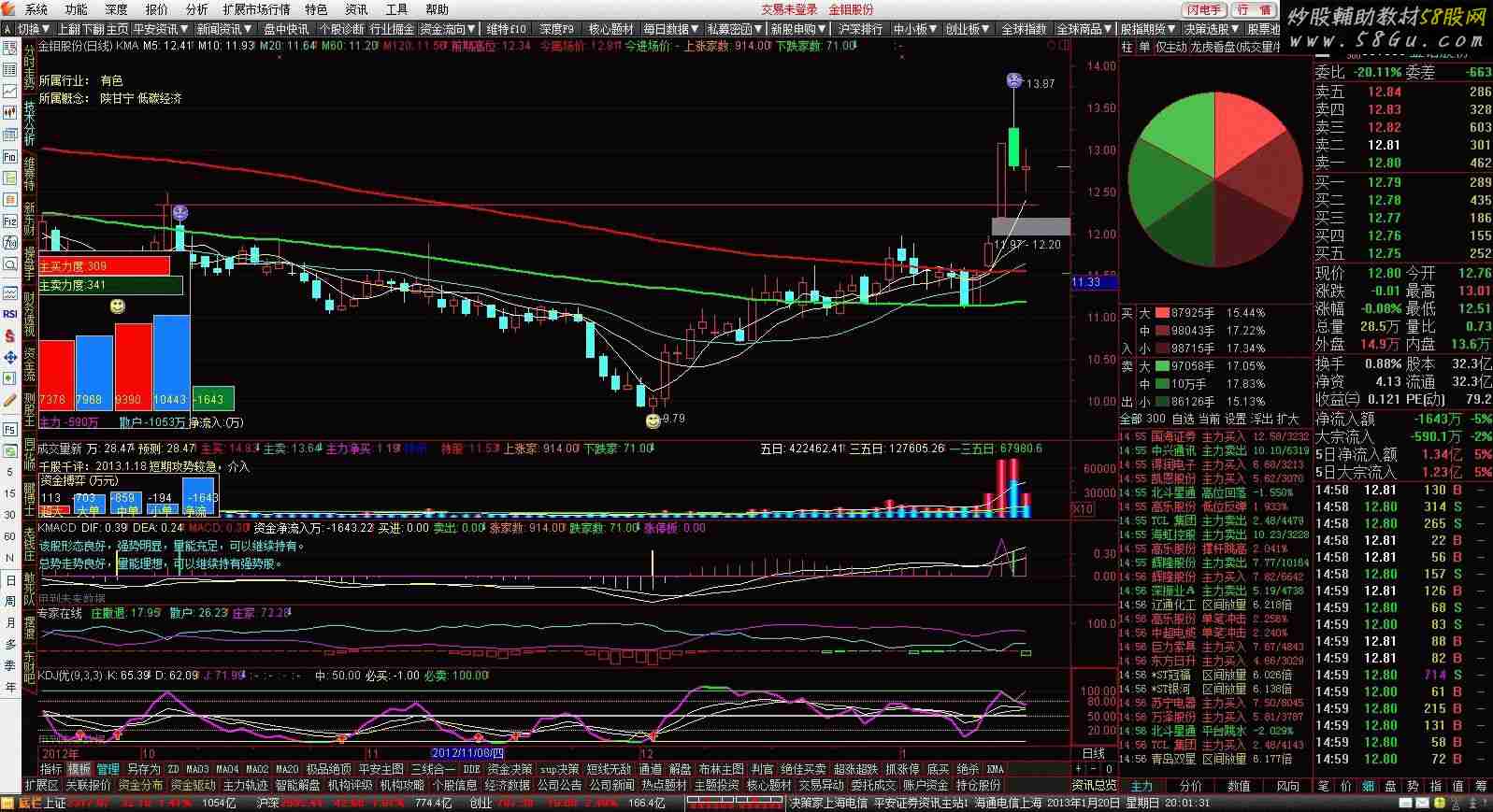Select the 周 period in left sidebar
Screen dimensions: 1493x812
[10, 602]
